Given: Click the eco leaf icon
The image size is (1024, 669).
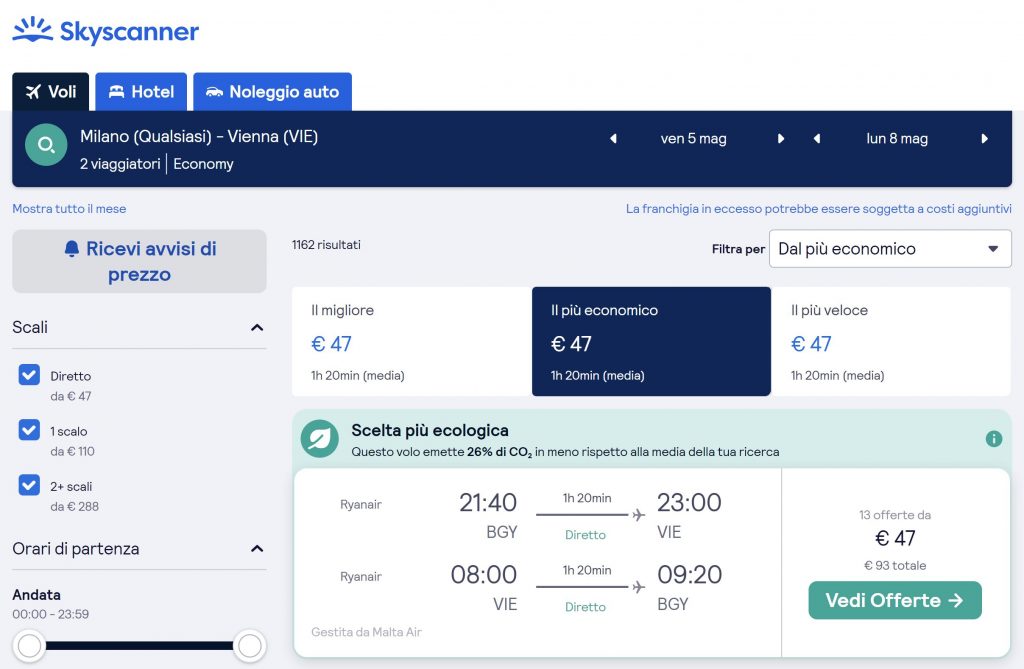Looking at the screenshot, I should point(320,439).
